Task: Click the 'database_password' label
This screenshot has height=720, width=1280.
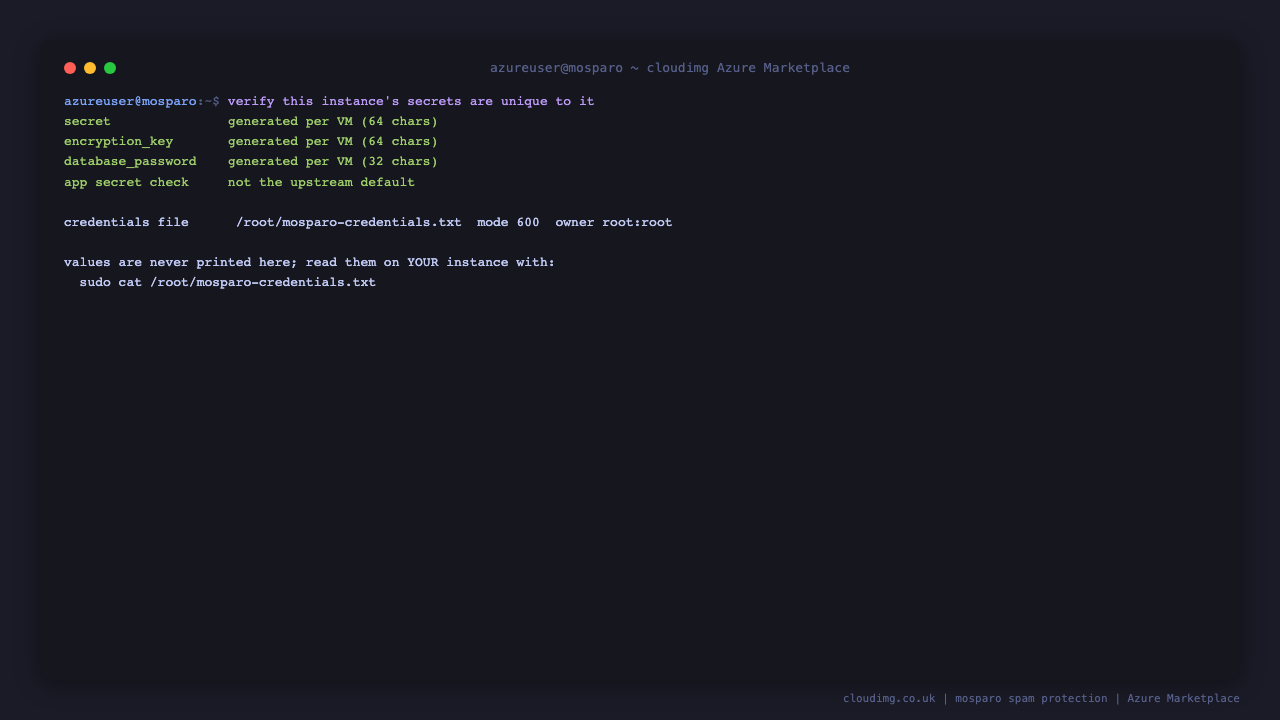Action: pos(130,162)
